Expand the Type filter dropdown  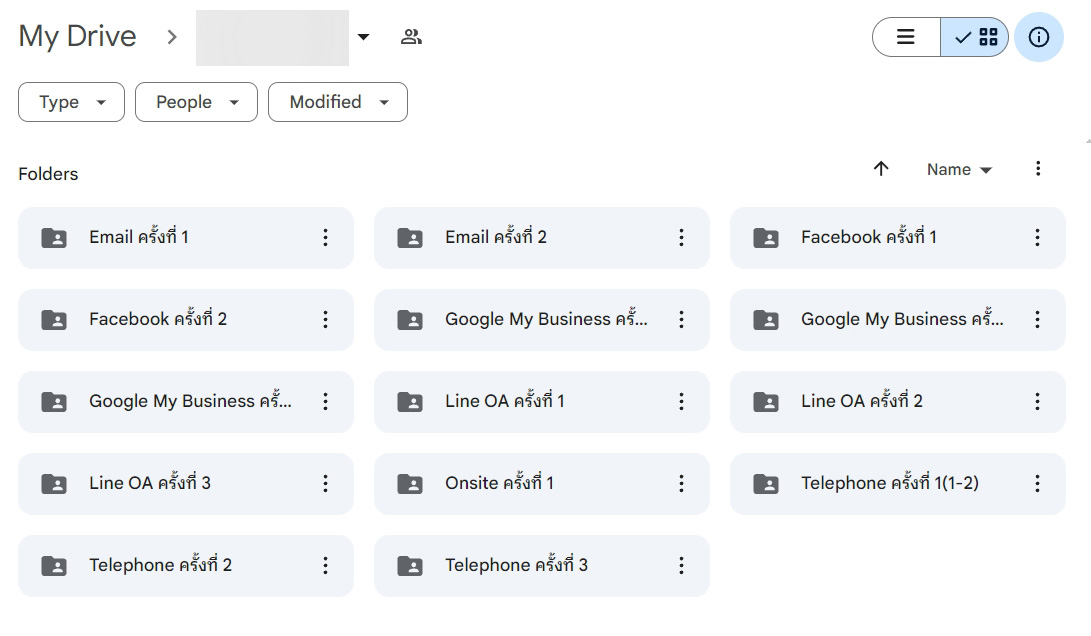point(71,102)
